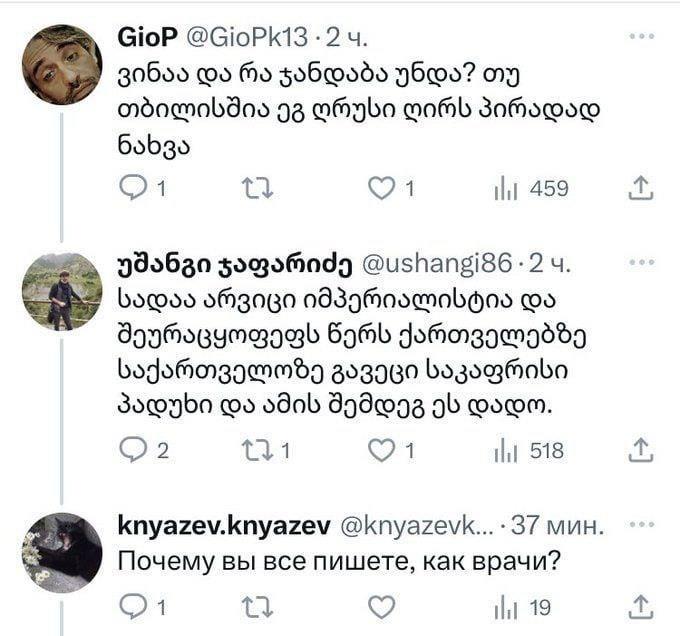The image size is (680, 636).
Task: Share GioP's tweet
Action: point(643,188)
